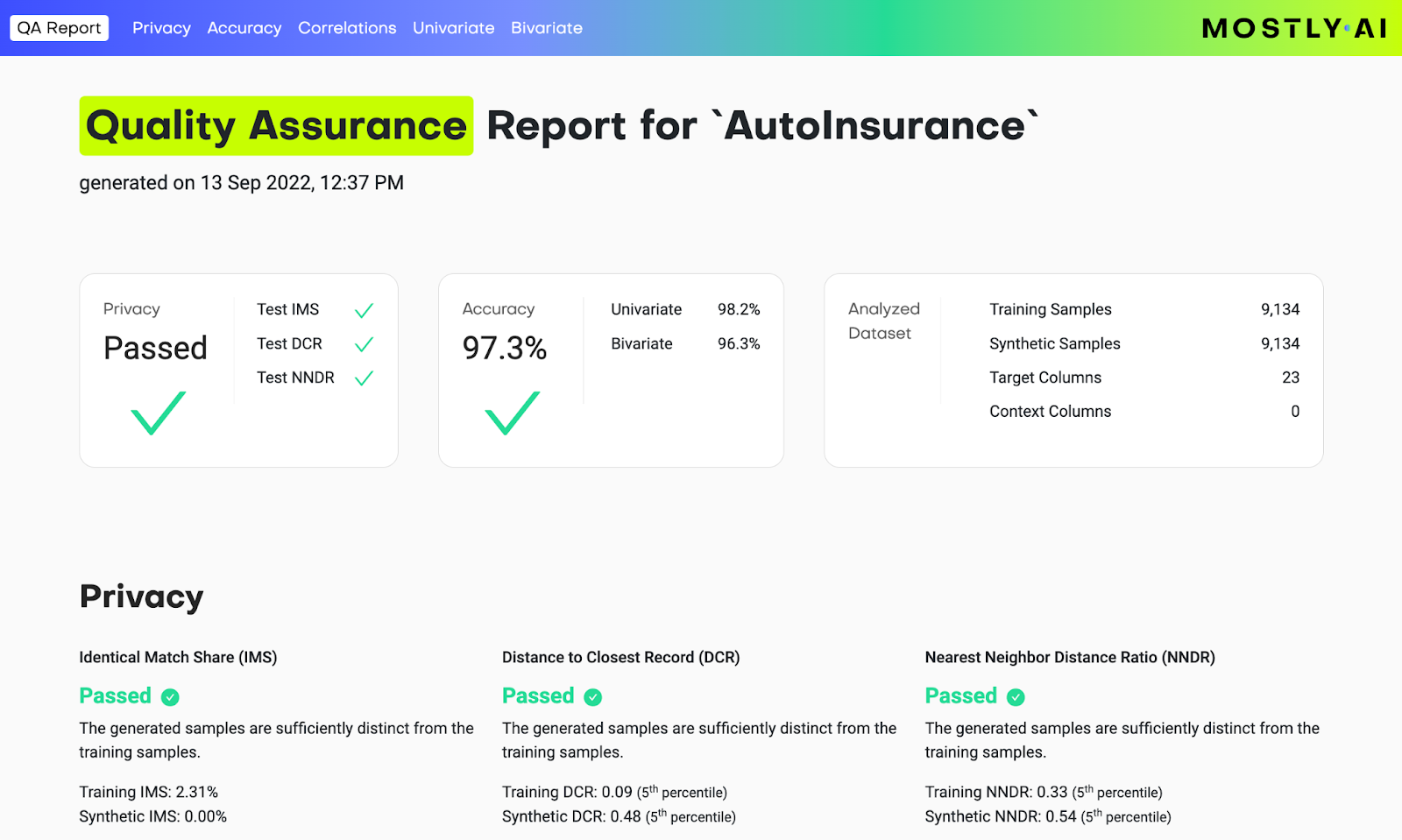Click the highlighted Quality Assurance title

(276, 126)
